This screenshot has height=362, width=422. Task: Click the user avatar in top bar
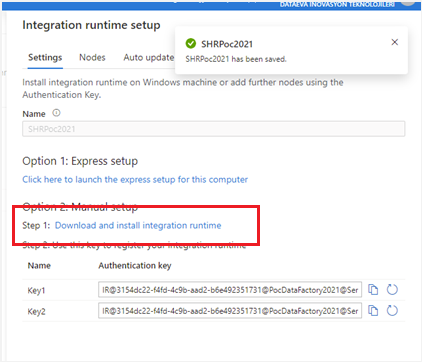tap(408, 2)
